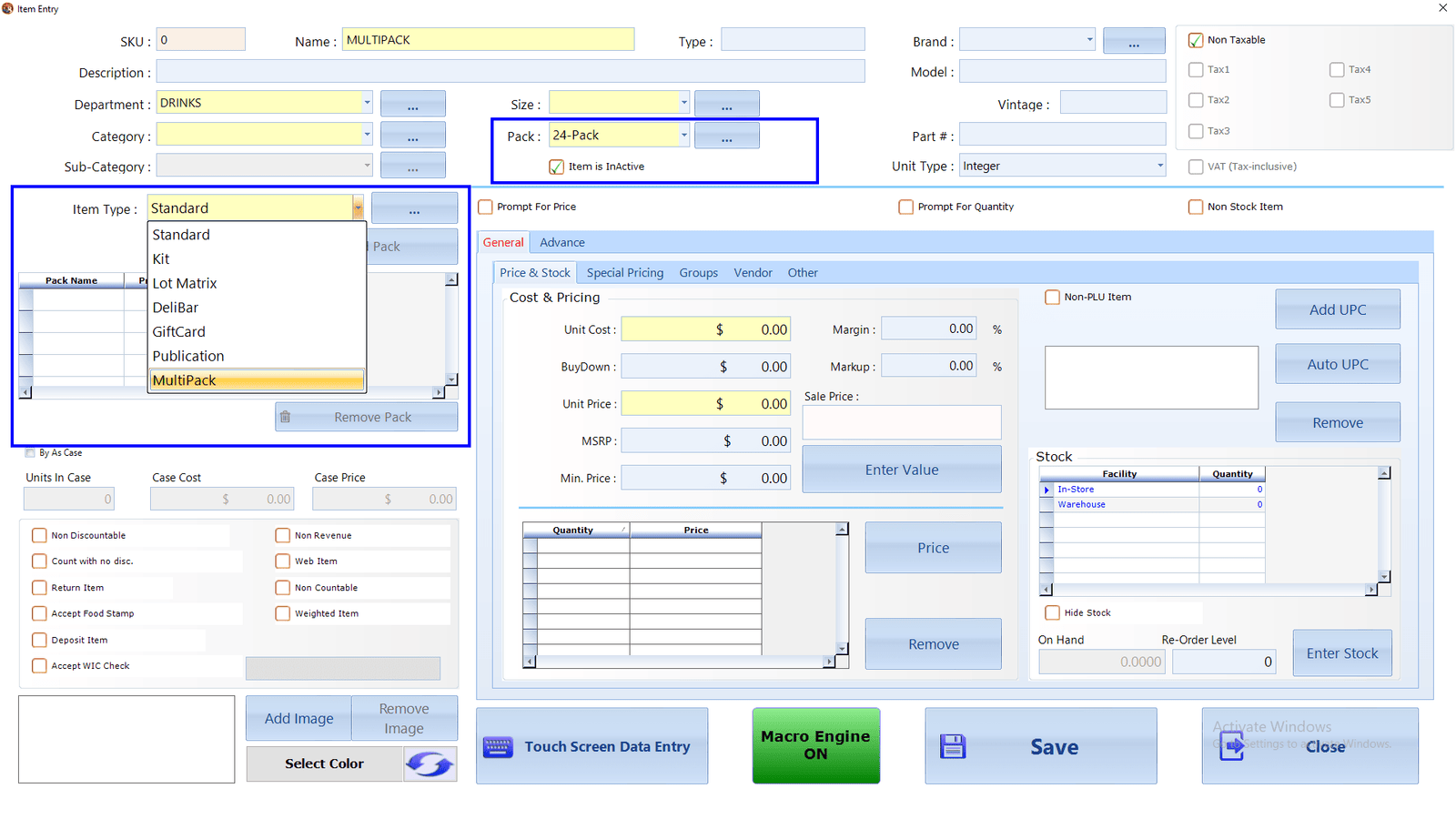Enable Accept Food Stamp checkbox
The image size is (1456, 819).
[x=39, y=613]
